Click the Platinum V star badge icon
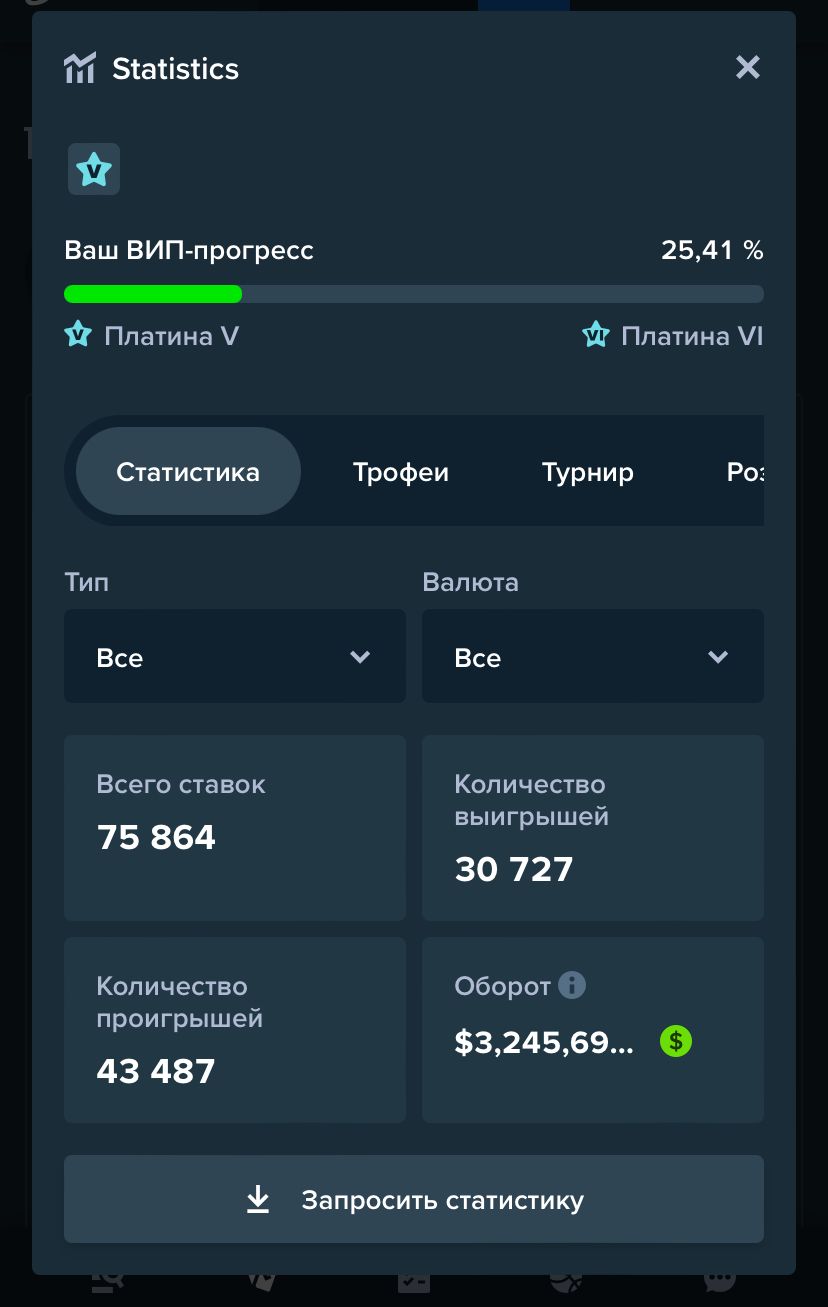Image resolution: width=828 pixels, height=1307 pixels. (94, 169)
